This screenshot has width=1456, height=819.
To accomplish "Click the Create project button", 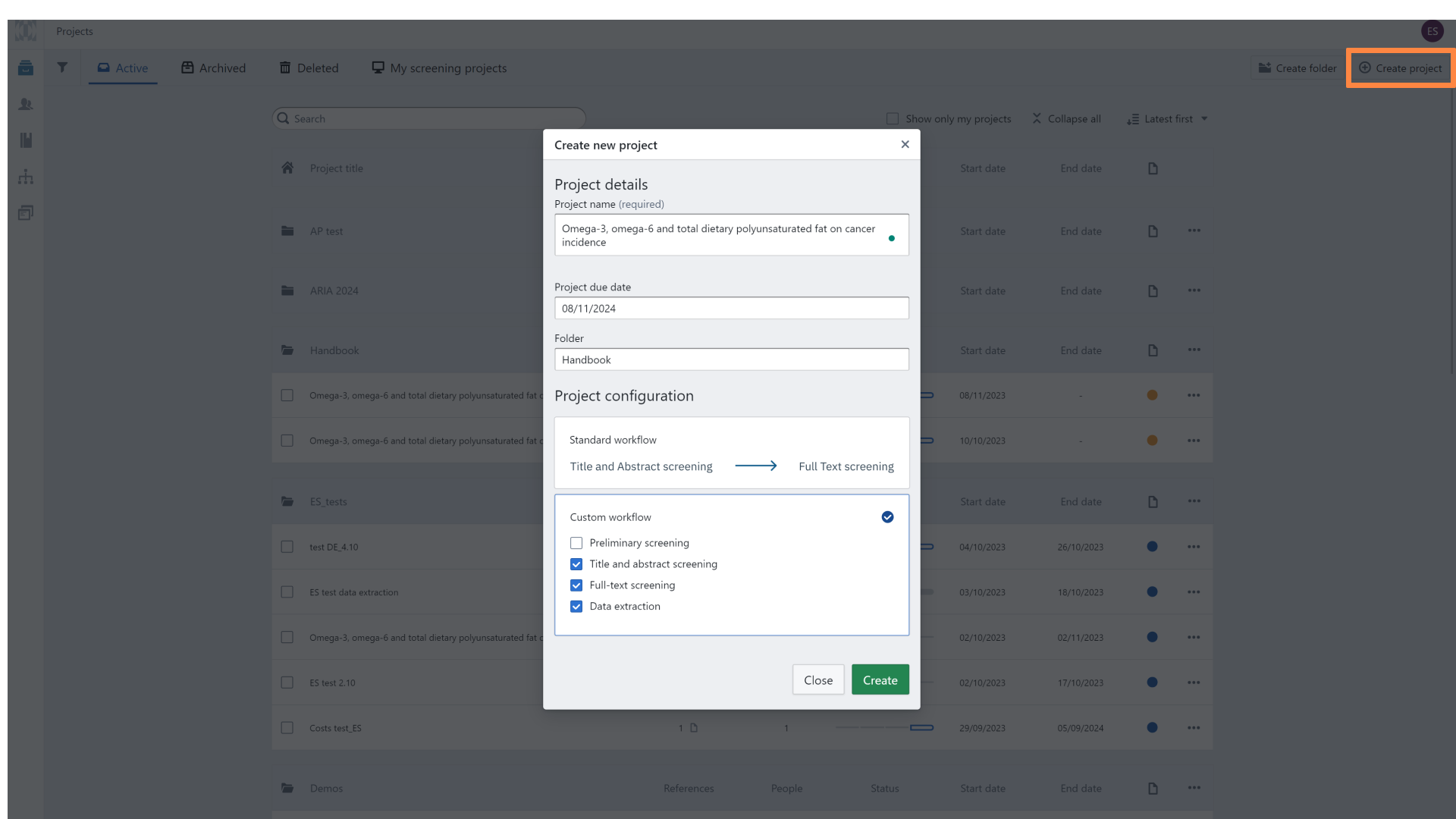I will (x=1400, y=68).
